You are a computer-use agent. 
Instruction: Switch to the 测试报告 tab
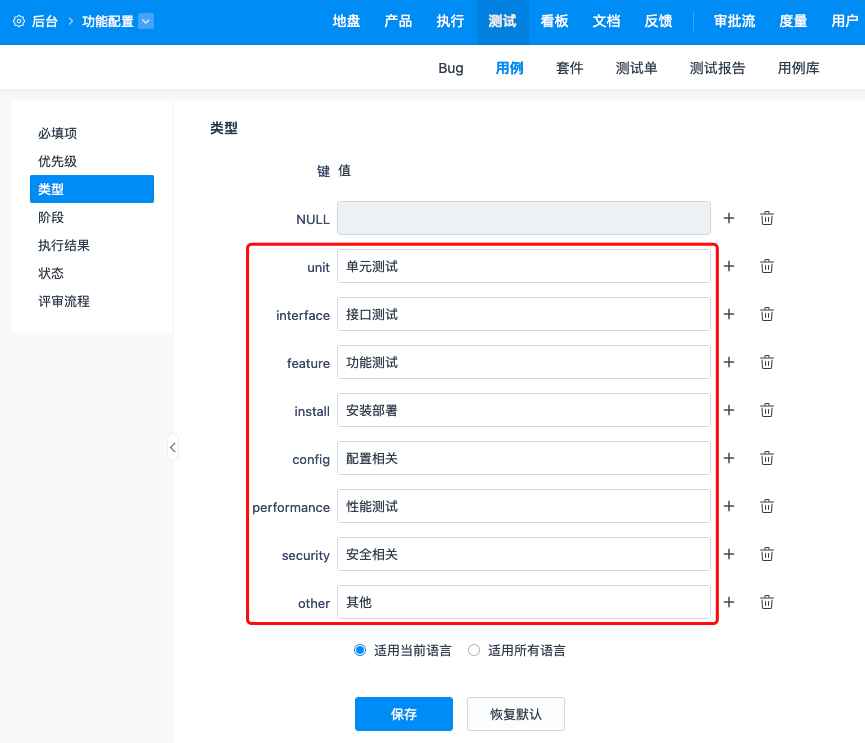pyautogui.click(x=717, y=68)
